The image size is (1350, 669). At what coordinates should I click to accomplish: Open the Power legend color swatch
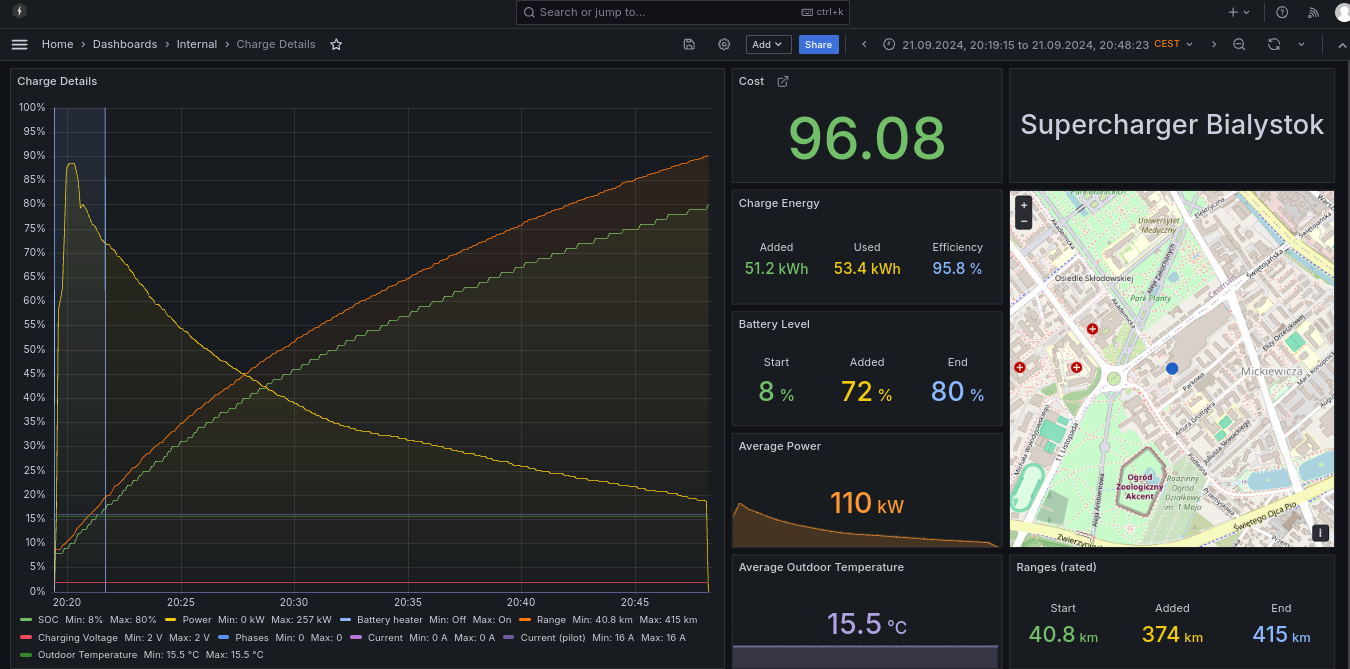(x=171, y=620)
